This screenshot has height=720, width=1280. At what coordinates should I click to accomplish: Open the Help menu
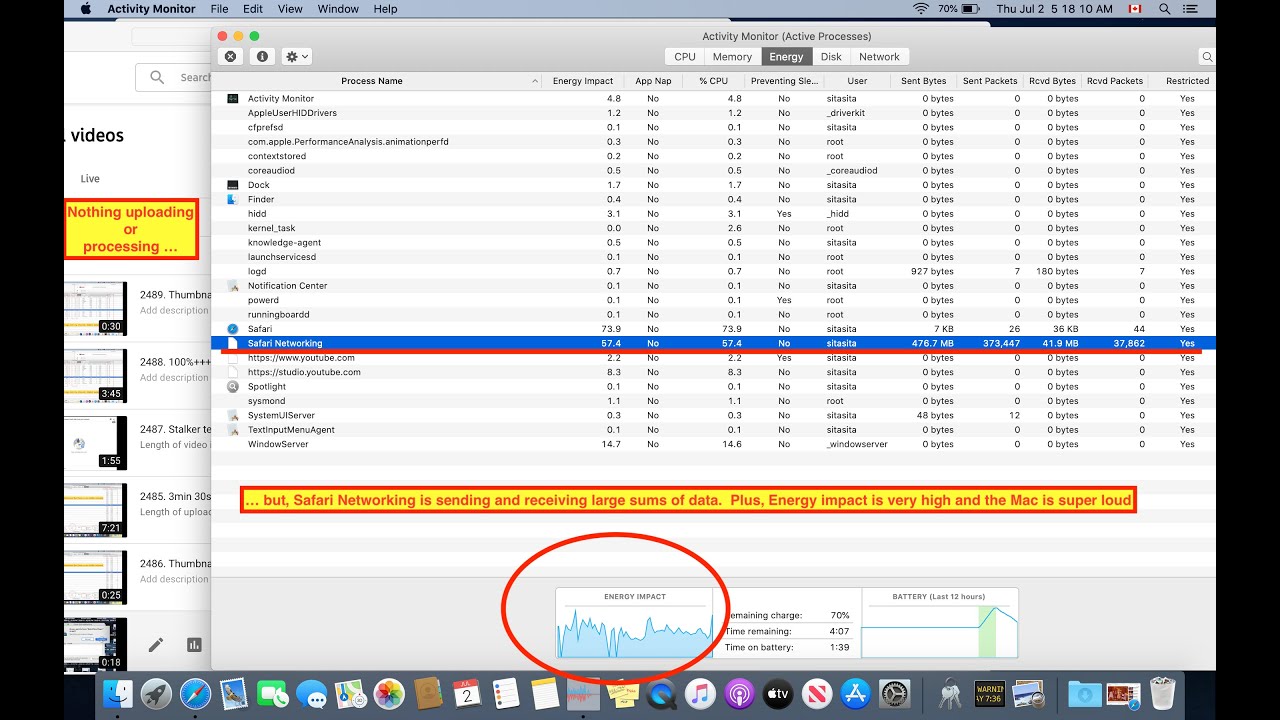(385, 9)
